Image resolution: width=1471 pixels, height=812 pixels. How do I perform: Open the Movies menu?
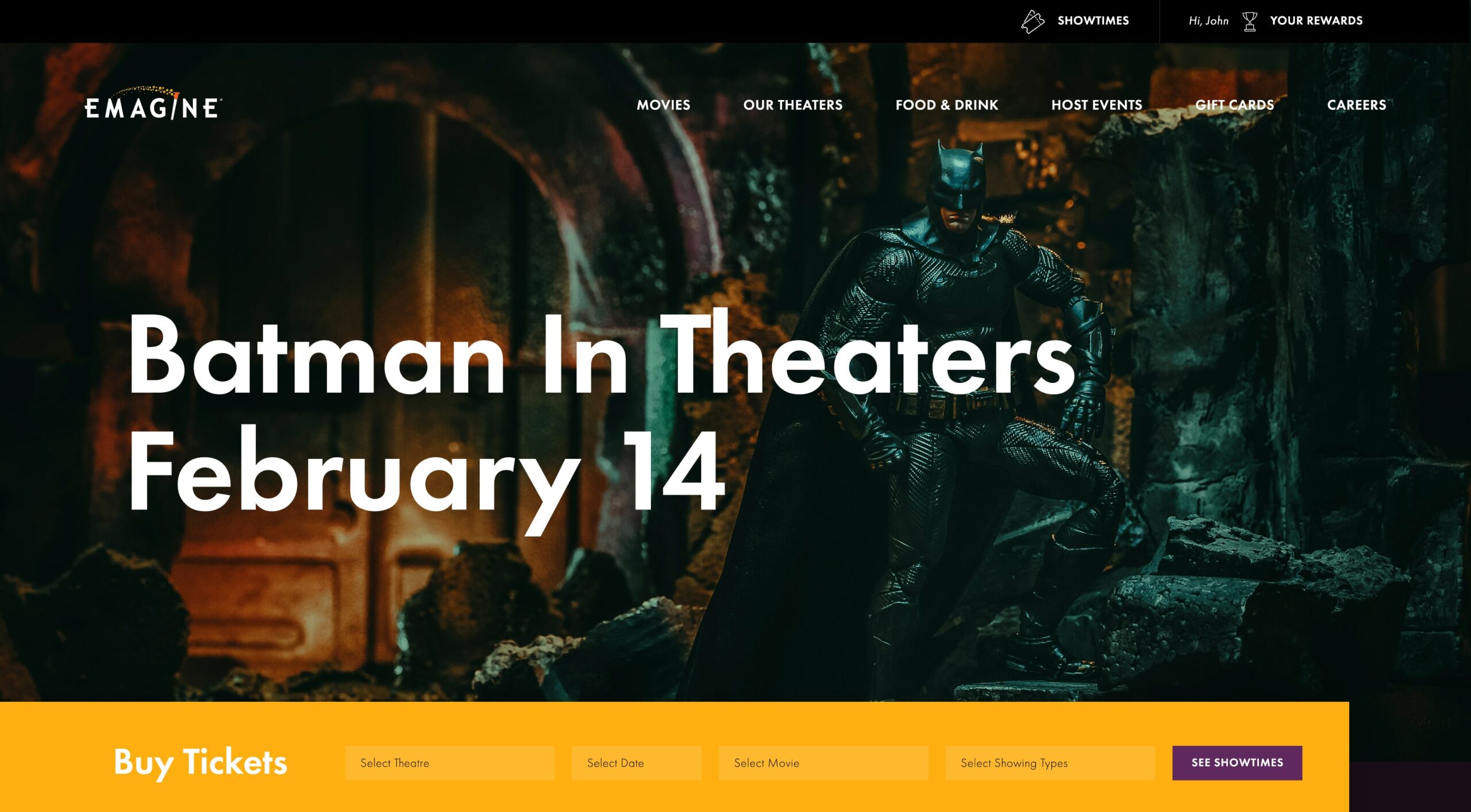(x=663, y=105)
